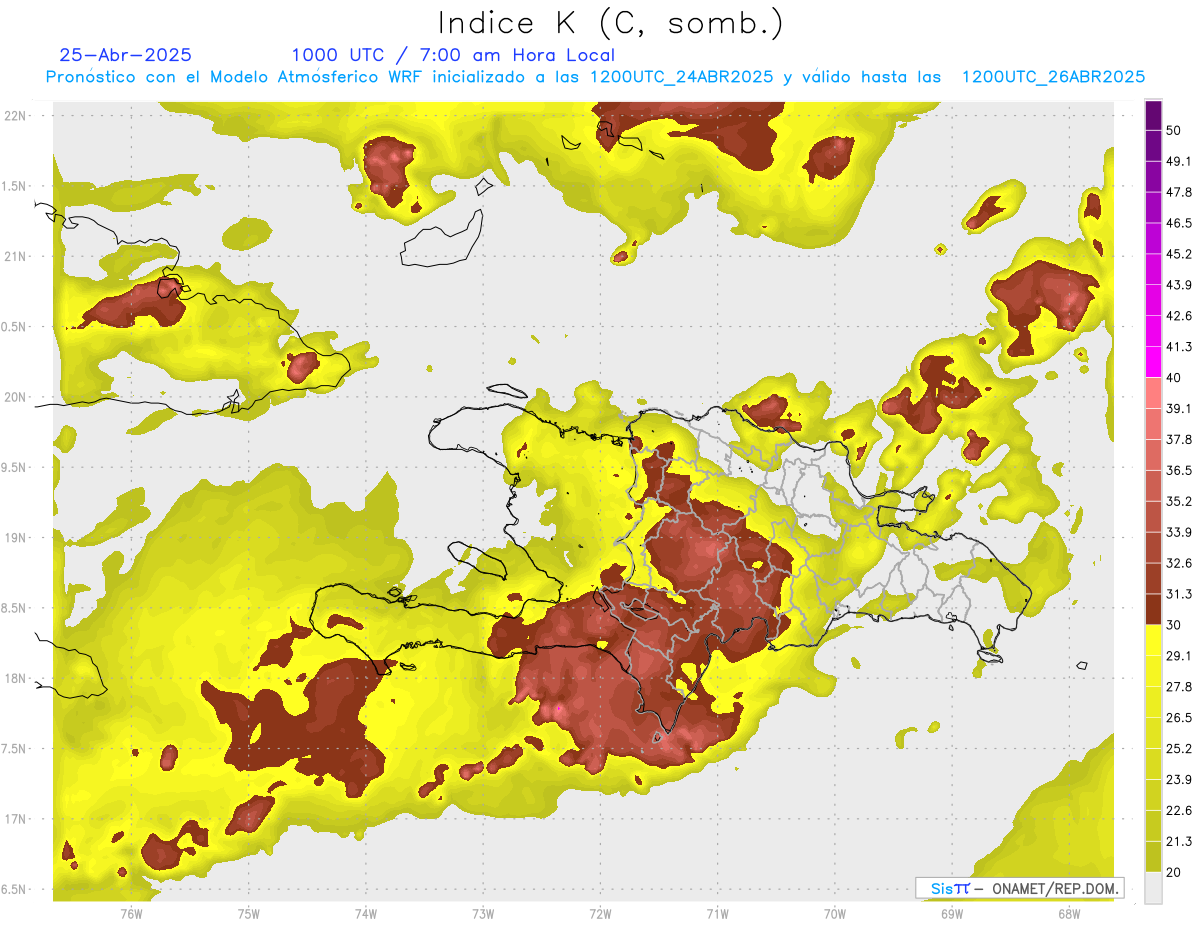Click the '50' value on color scale

[1175, 130]
